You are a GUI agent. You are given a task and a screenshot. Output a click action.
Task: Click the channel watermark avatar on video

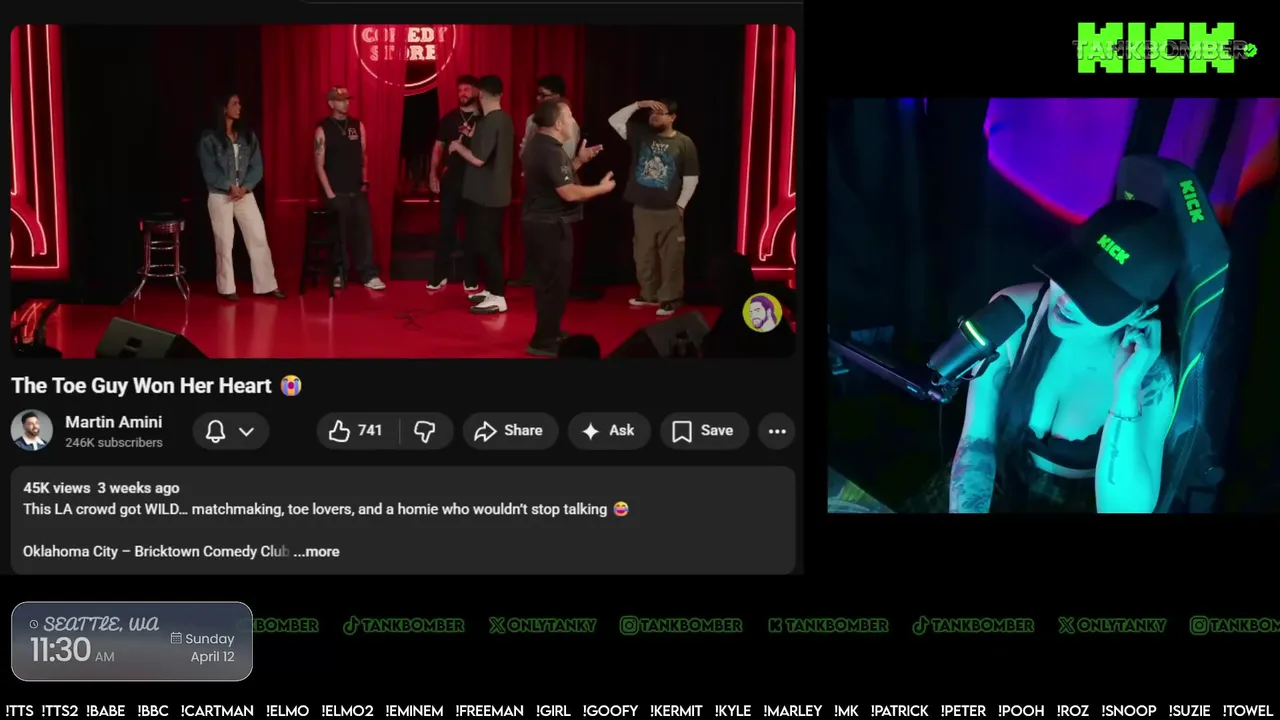(761, 313)
